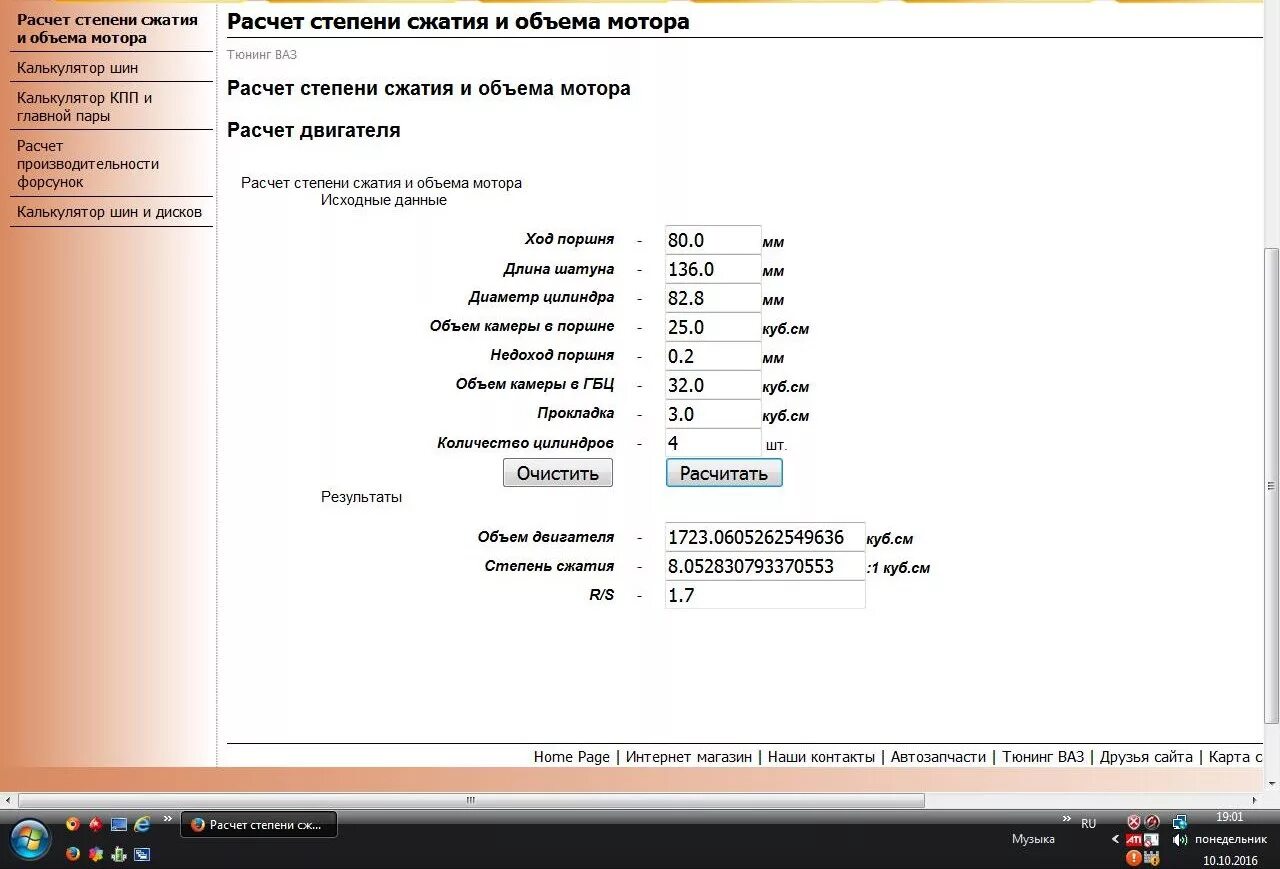1280x869 pixels.
Task: Click the 'Недоход поршня' input field
Action: pos(713,356)
